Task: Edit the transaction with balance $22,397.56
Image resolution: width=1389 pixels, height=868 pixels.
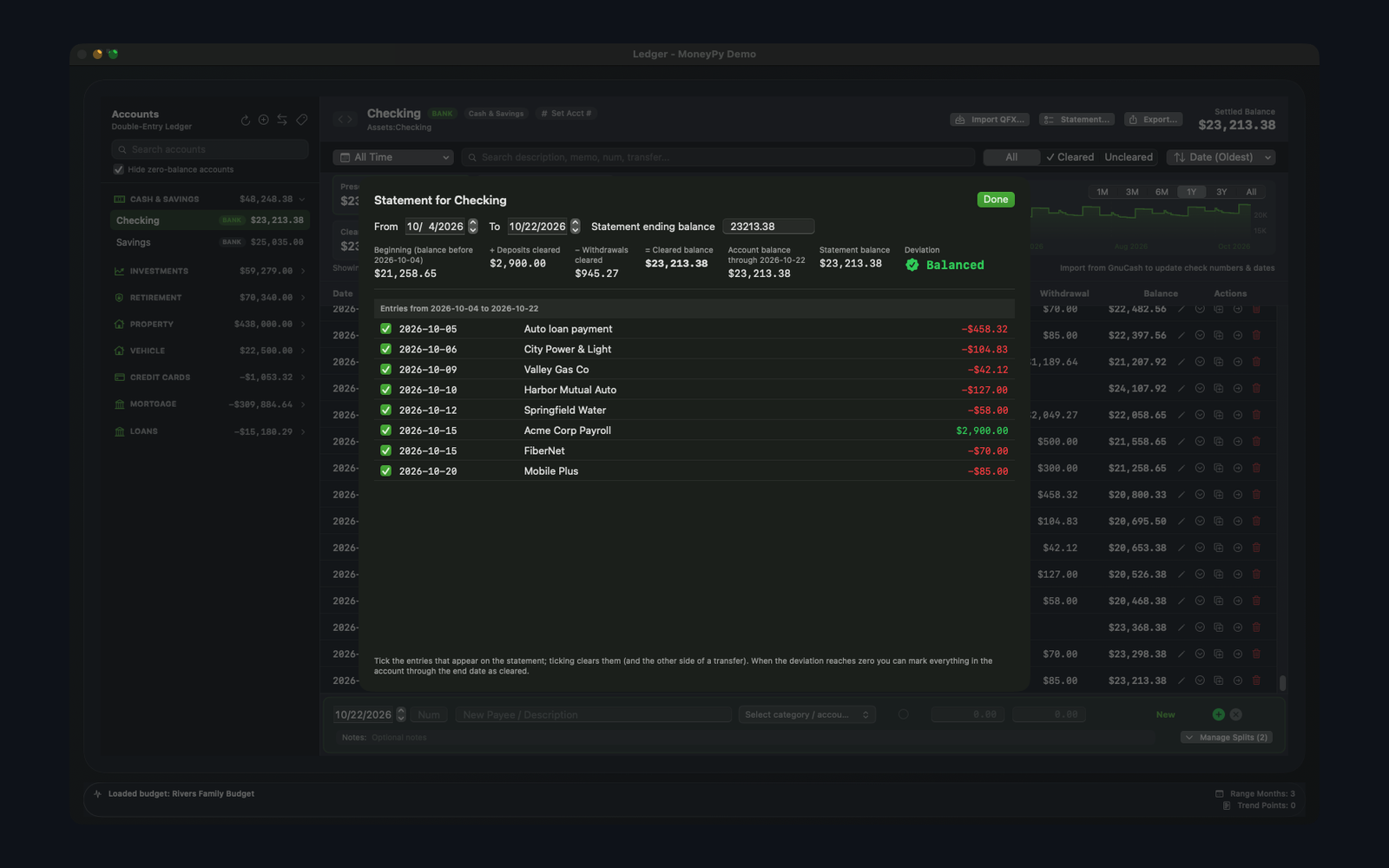Action: click(1182, 335)
